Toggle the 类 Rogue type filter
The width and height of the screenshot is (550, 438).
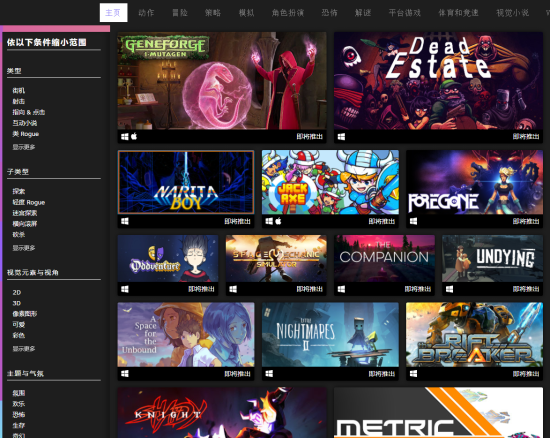pos(26,134)
